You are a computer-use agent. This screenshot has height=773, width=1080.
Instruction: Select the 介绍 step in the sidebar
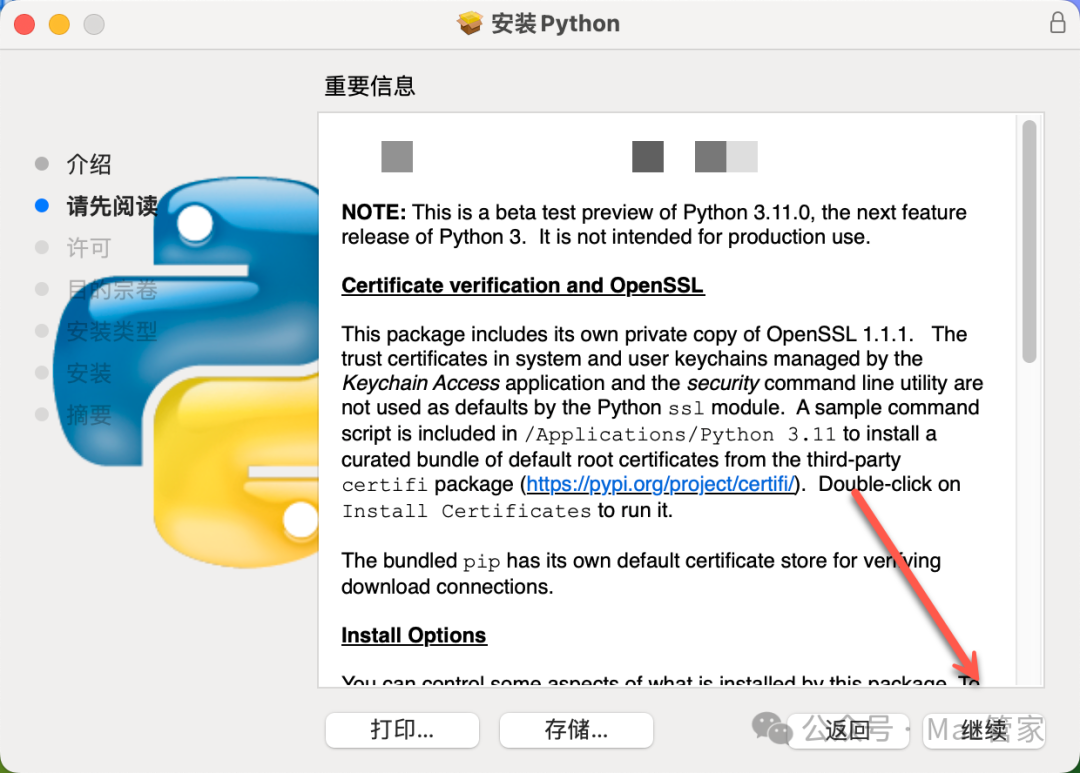(x=89, y=164)
